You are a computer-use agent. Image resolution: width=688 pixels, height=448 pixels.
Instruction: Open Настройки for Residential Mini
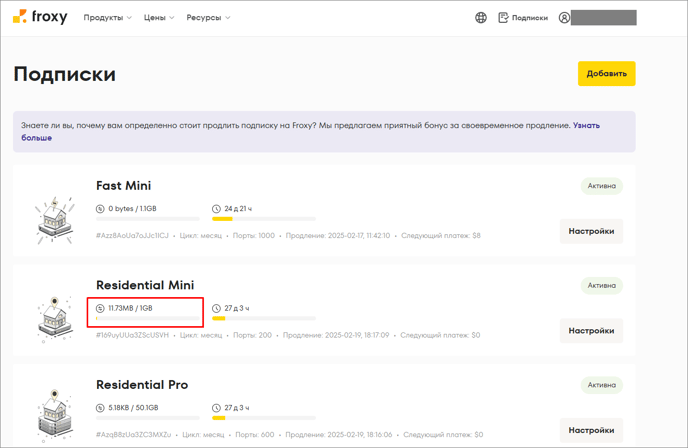591,331
